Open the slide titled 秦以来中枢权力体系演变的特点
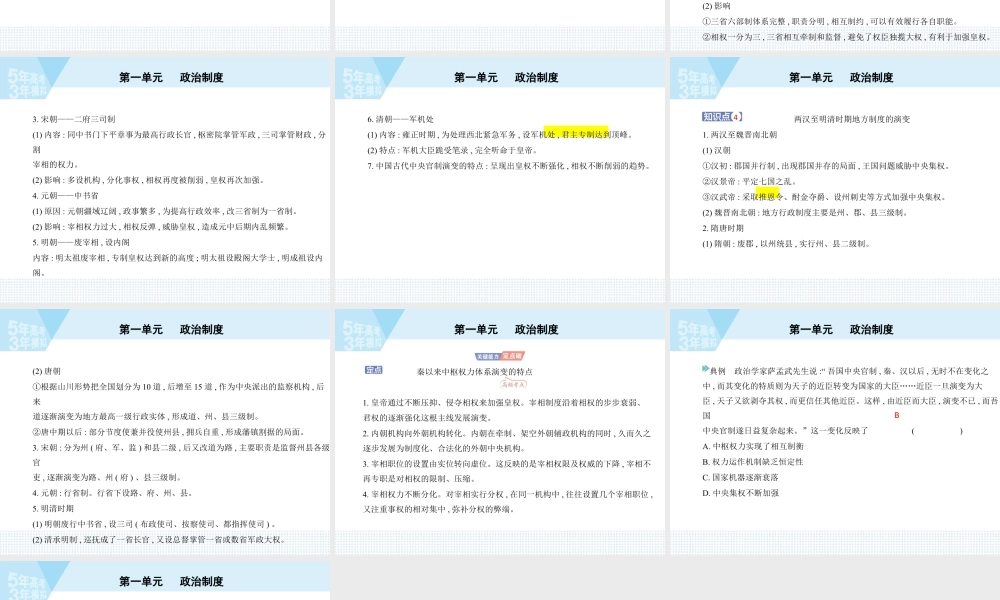The height and width of the screenshot is (600, 1000). (x=500, y=431)
